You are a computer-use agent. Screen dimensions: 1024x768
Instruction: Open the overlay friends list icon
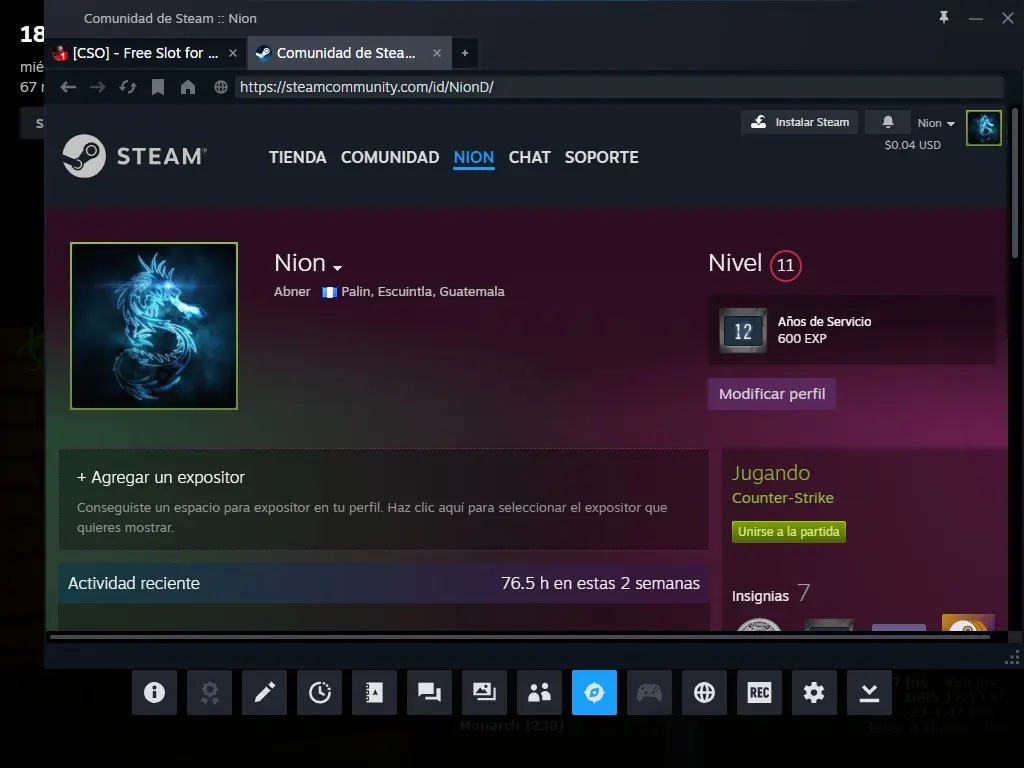(x=539, y=692)
